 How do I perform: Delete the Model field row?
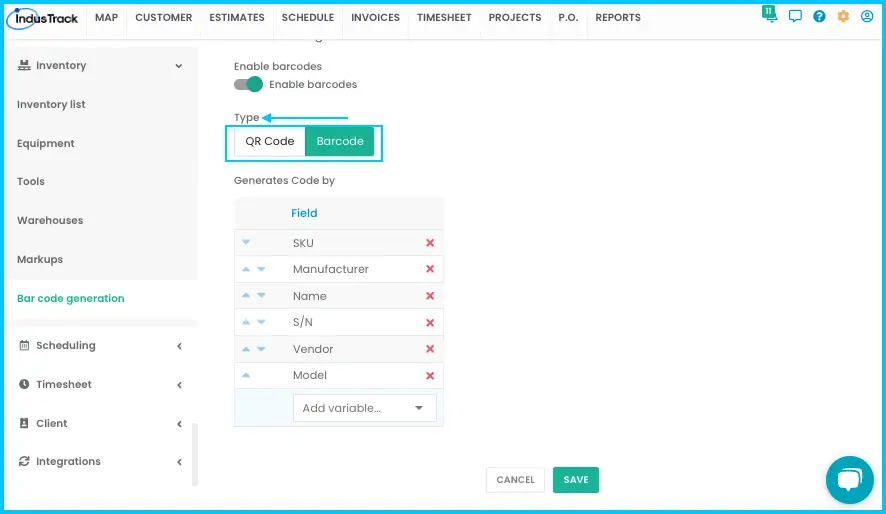coord(430,376)
